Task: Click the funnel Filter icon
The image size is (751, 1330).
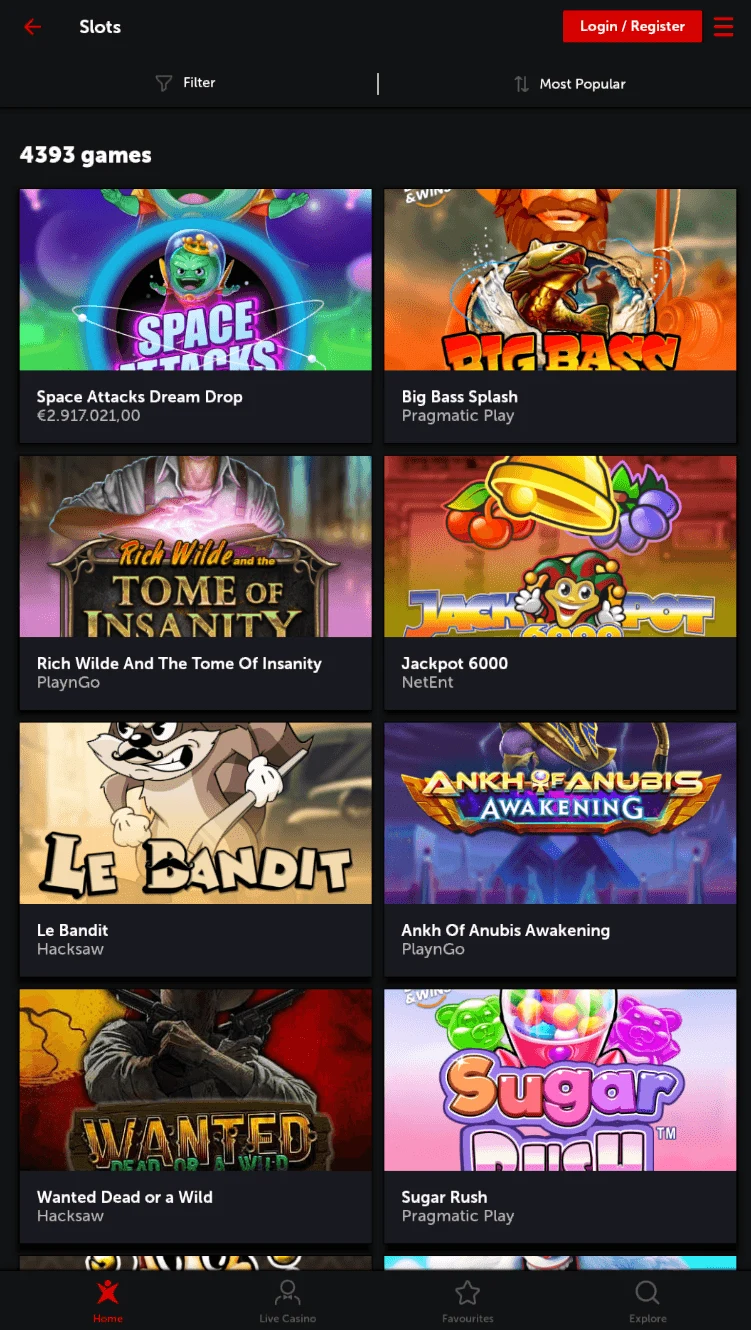Action: click(164, 84)
